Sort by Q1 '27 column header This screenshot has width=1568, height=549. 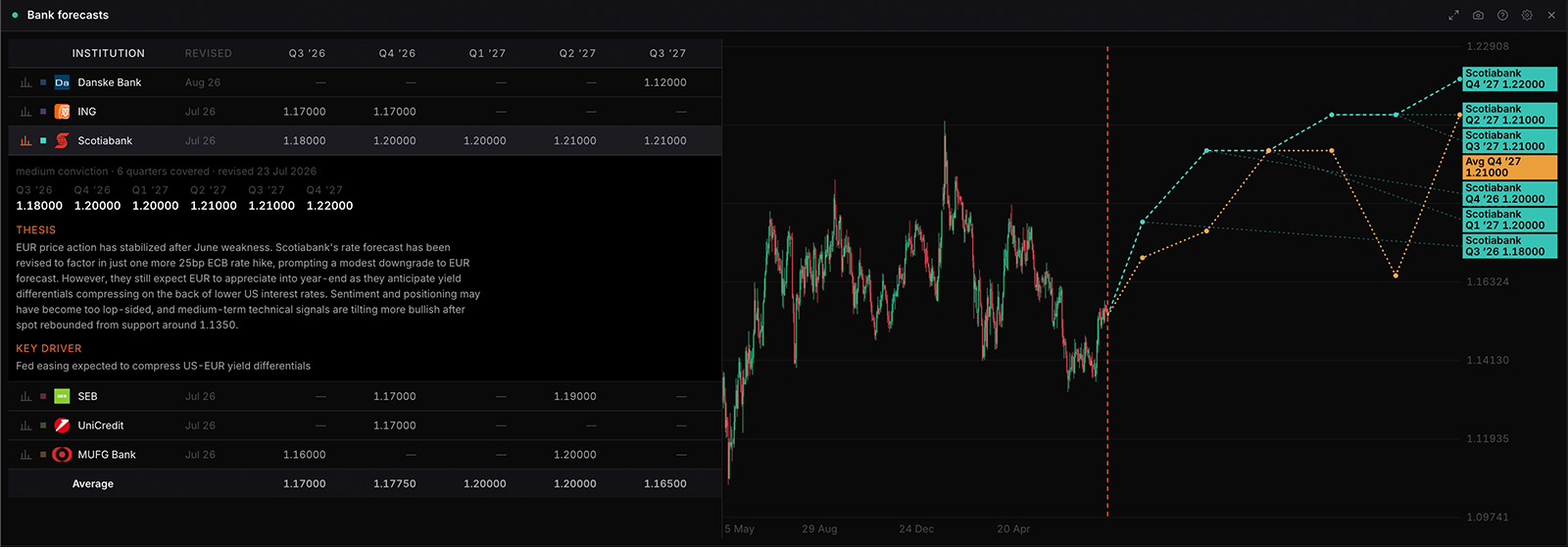click(487, 54)
